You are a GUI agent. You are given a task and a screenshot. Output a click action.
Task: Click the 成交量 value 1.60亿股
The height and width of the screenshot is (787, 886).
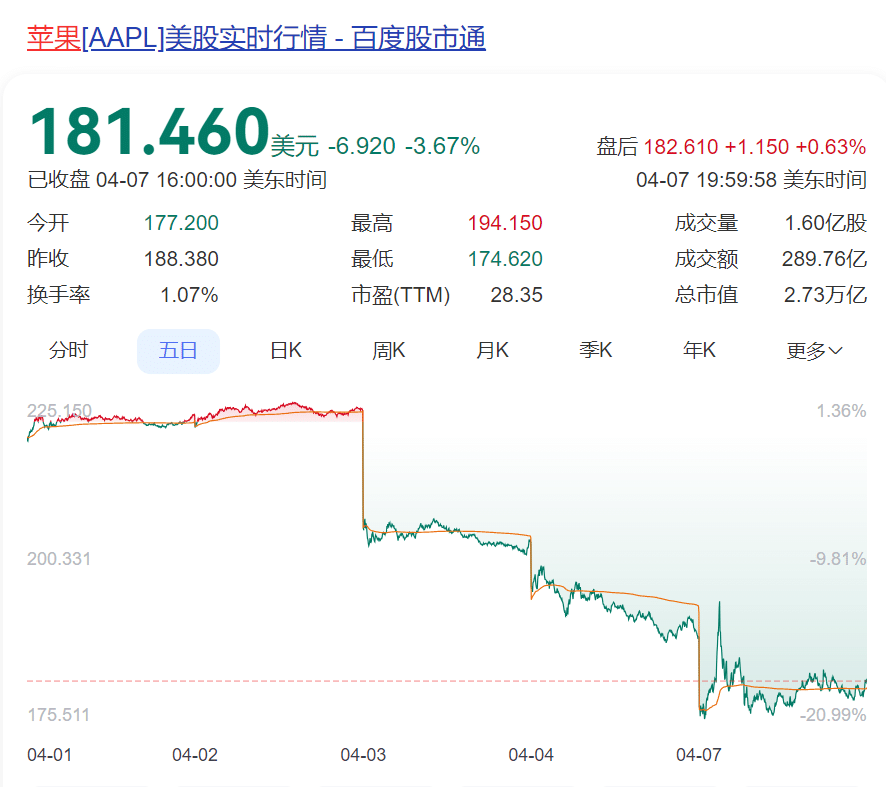[x=825, y=223]
